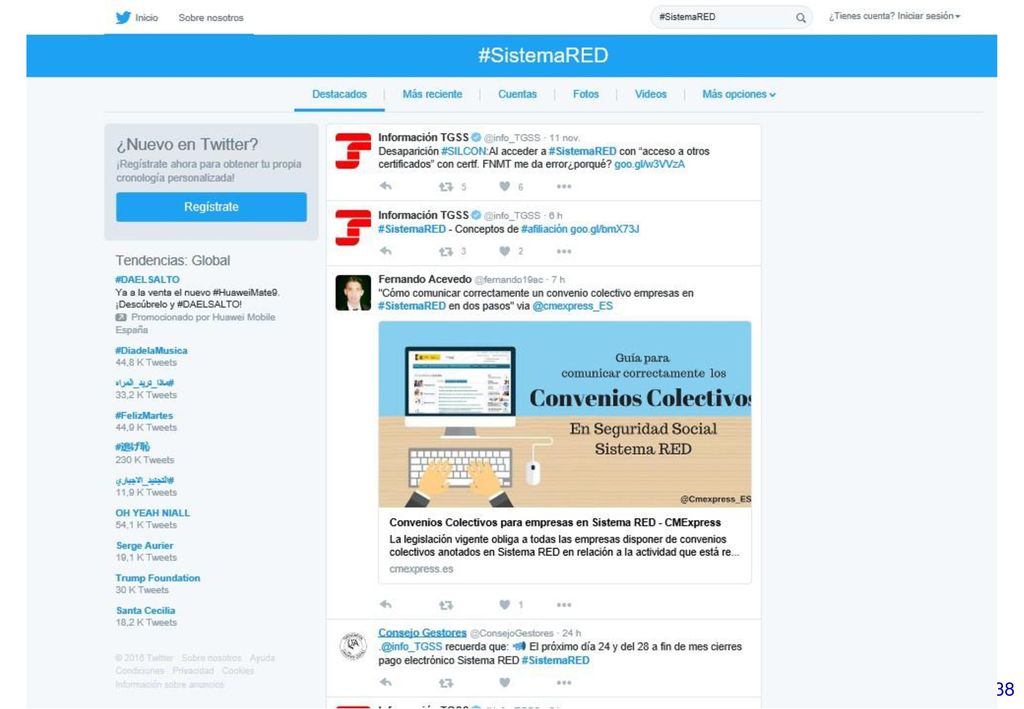Click the cmexpress.es domain link
Screen dimensions: 1024x709
point(421,569)
